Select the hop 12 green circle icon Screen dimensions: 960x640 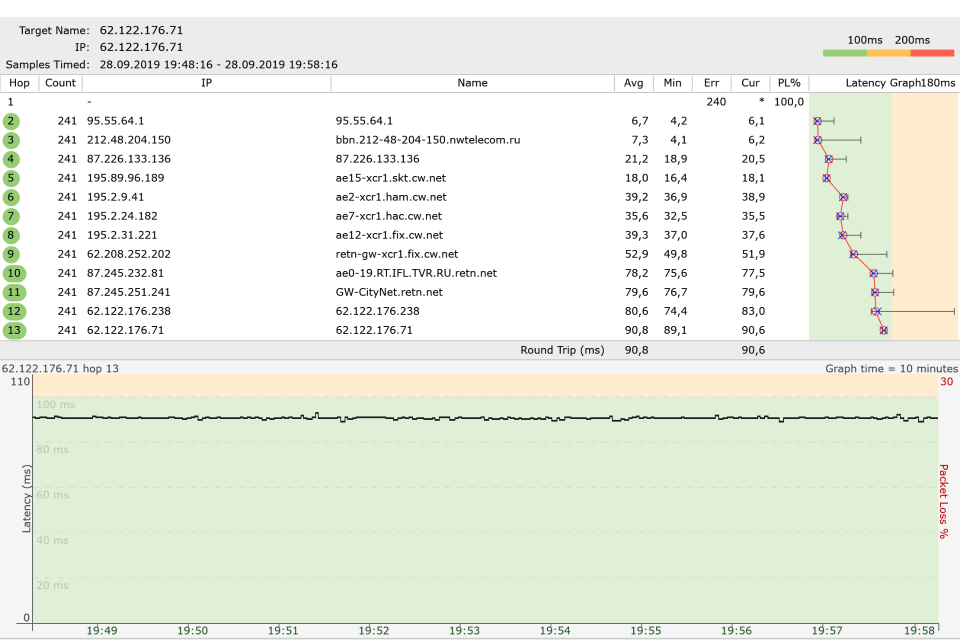(x=14, y=311)
